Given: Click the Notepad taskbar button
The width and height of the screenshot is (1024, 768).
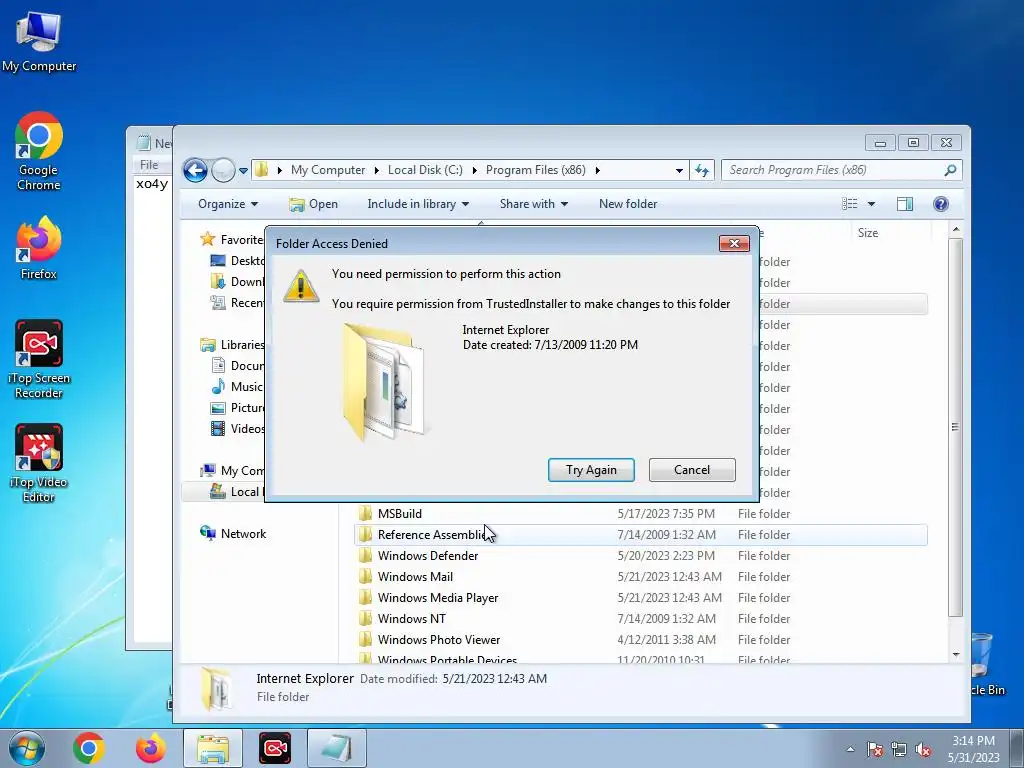Looking at the screenshot, I should pyautogui.click(x=337, y=748).
